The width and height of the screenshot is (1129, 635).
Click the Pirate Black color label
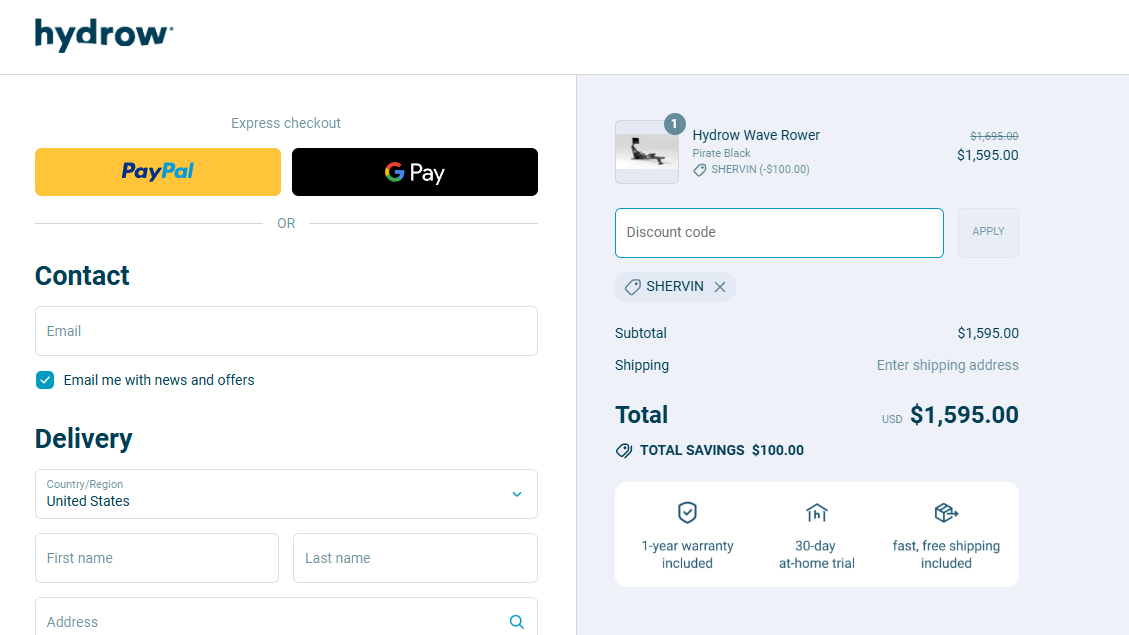pyautogui.click(x=721, y=153)
